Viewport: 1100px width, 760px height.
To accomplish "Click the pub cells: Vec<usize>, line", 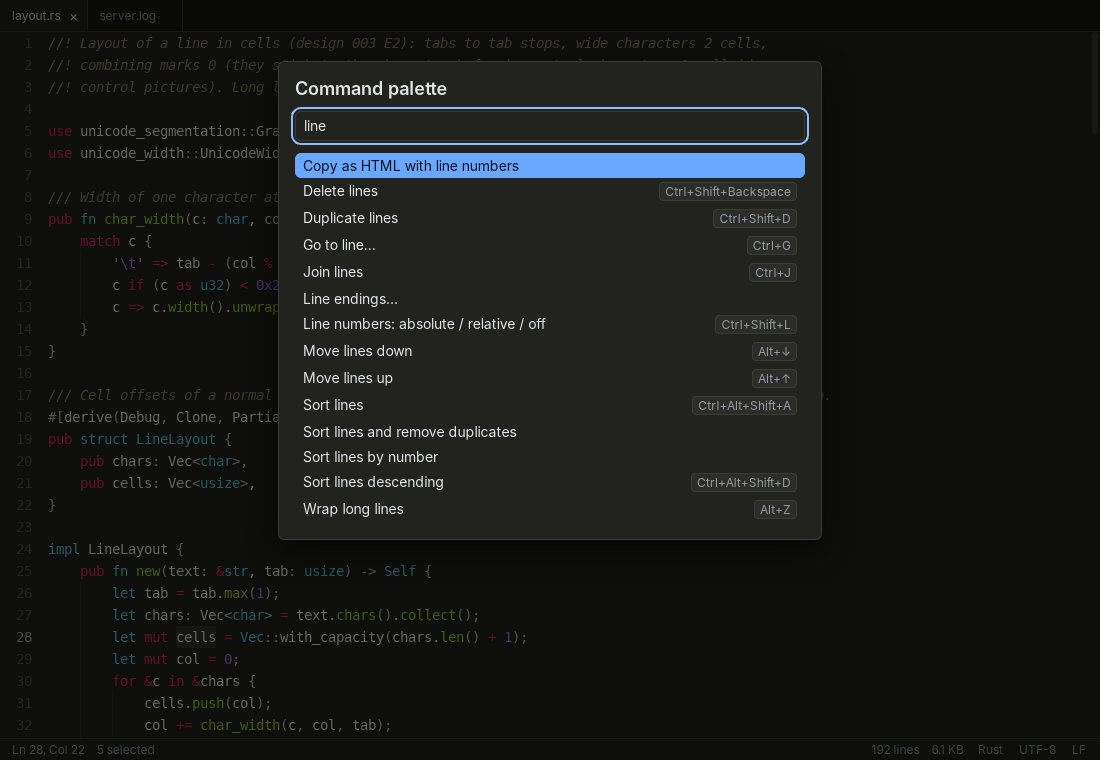I will [168, 483].
